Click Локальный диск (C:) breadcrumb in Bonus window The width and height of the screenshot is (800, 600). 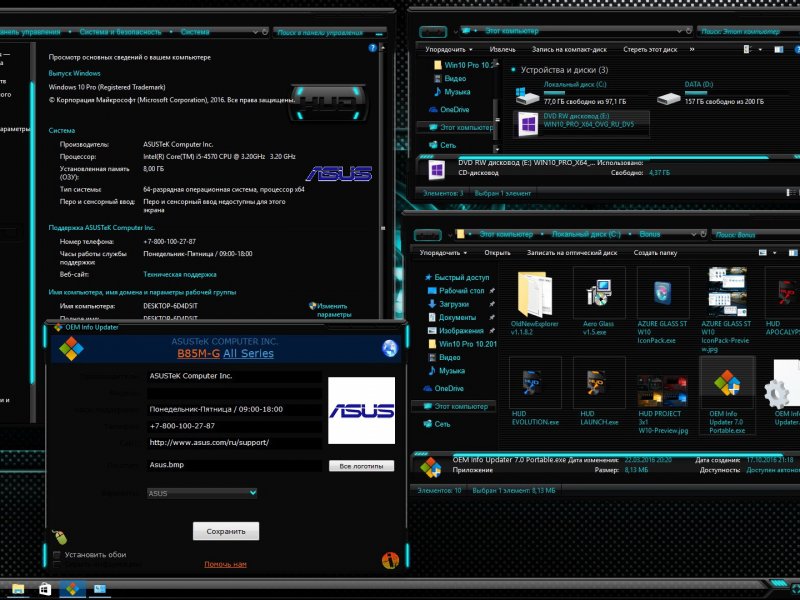pyautogui.click(x=586, y=234)
